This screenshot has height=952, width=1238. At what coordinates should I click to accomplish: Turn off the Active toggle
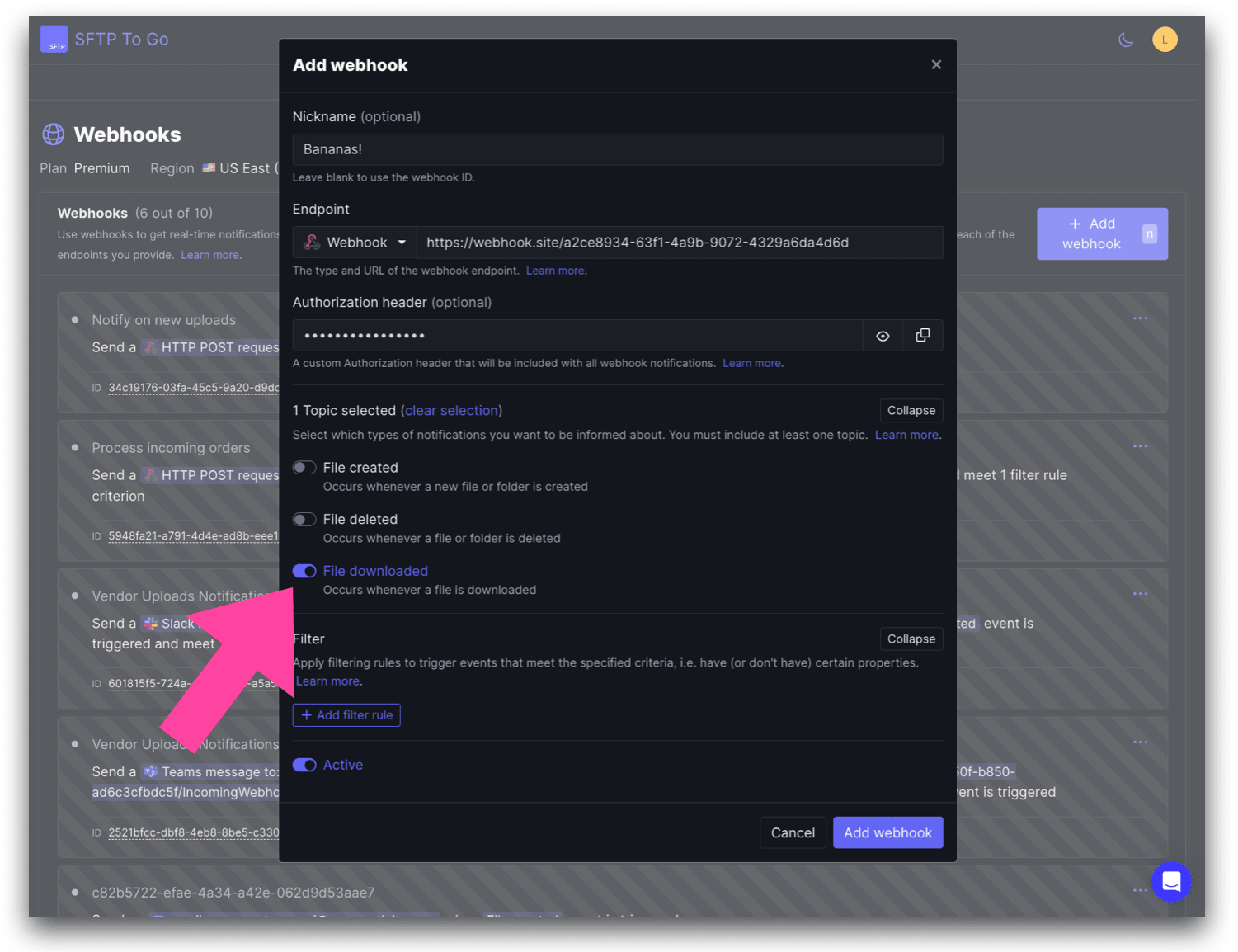pos(304,765)
